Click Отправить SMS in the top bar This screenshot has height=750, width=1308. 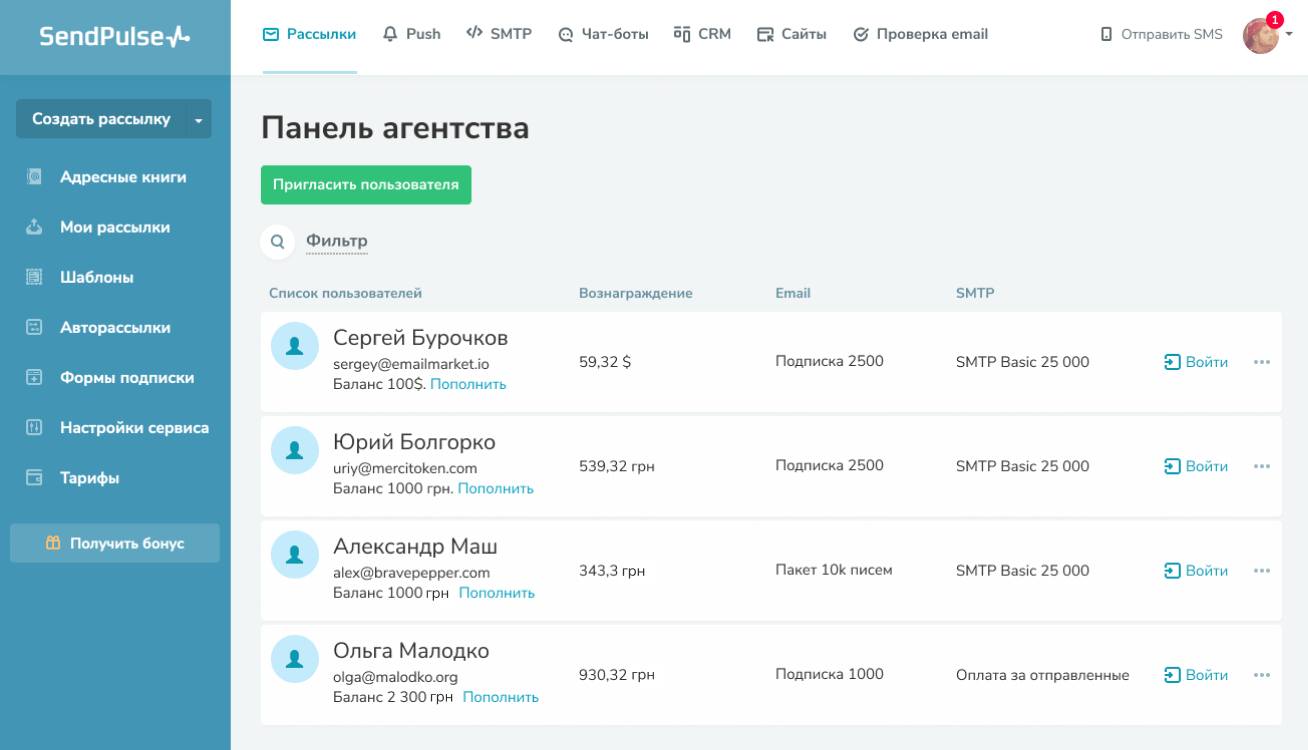(1161, 34)
